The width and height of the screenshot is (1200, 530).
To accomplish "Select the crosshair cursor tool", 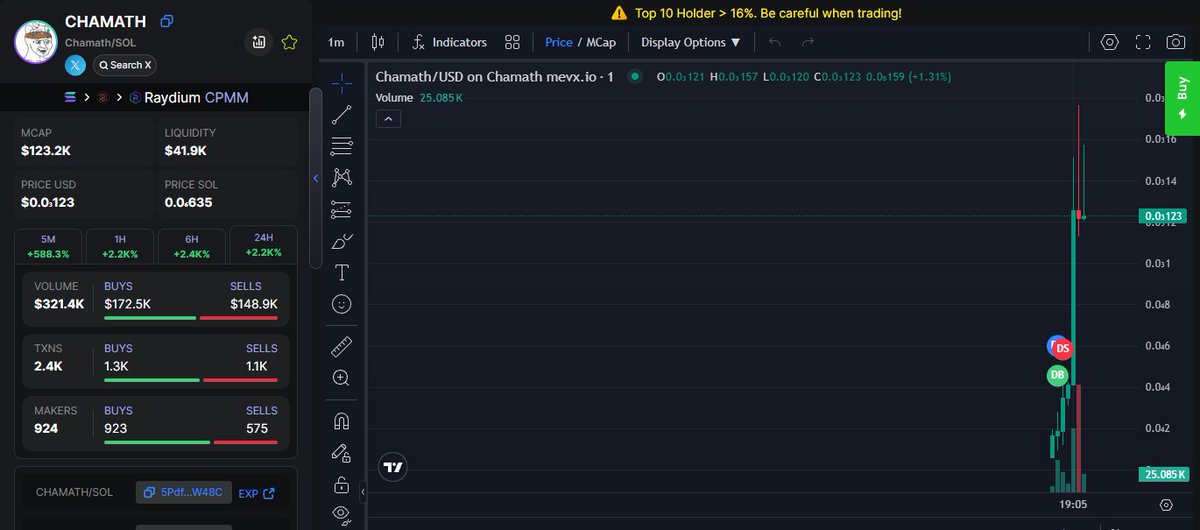I will click(x=341, y=82).
